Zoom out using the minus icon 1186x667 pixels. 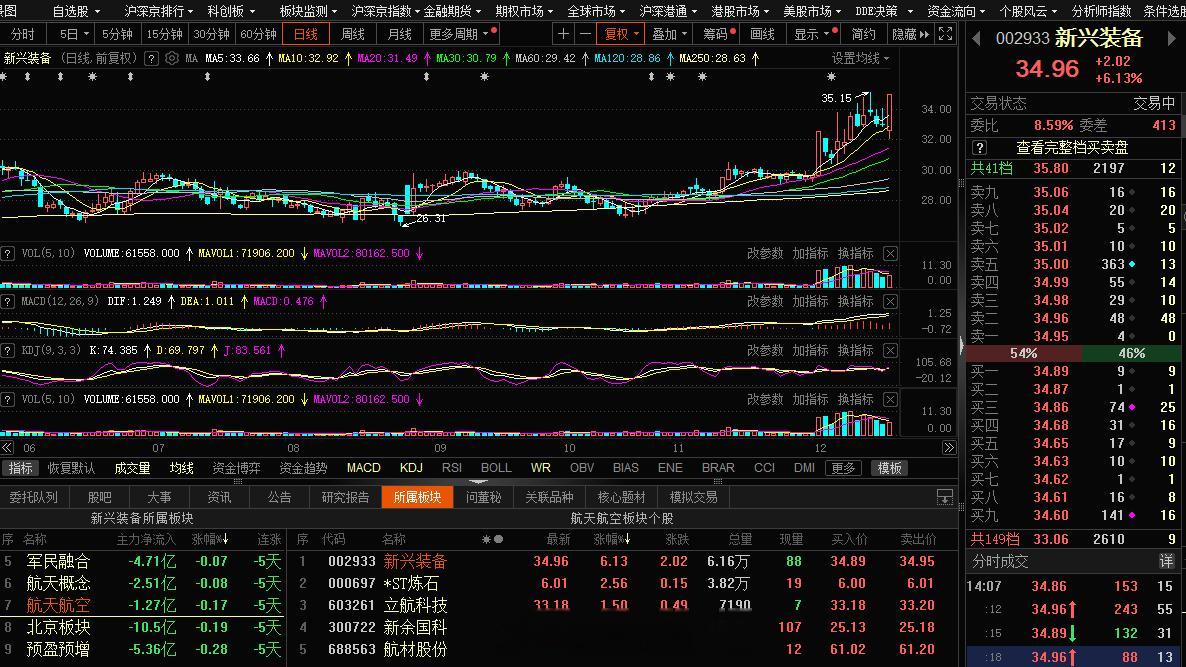pos(585,33)
